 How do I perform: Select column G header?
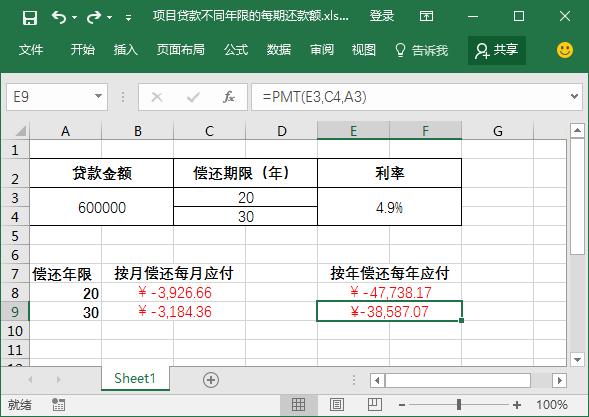point(497,131)
